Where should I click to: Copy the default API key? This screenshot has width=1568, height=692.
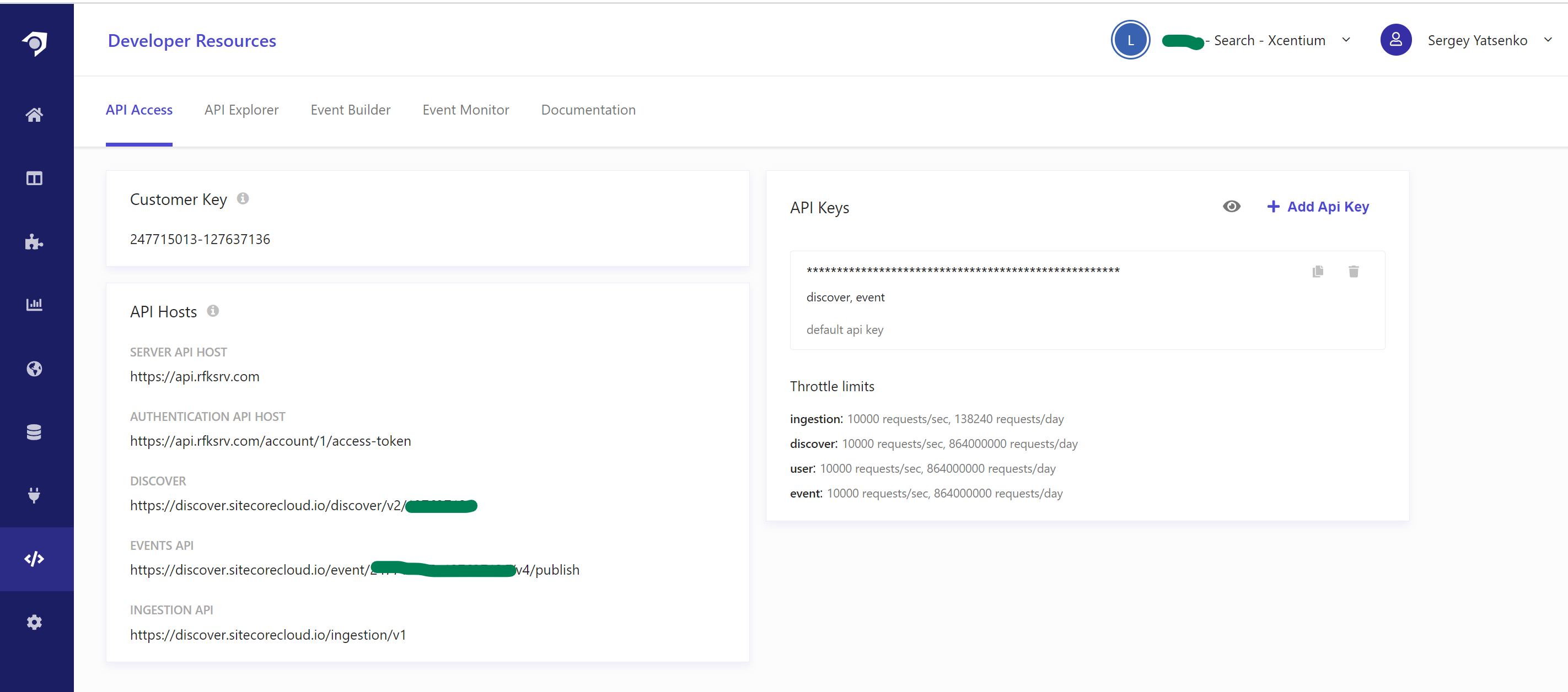pos(1318,271)
